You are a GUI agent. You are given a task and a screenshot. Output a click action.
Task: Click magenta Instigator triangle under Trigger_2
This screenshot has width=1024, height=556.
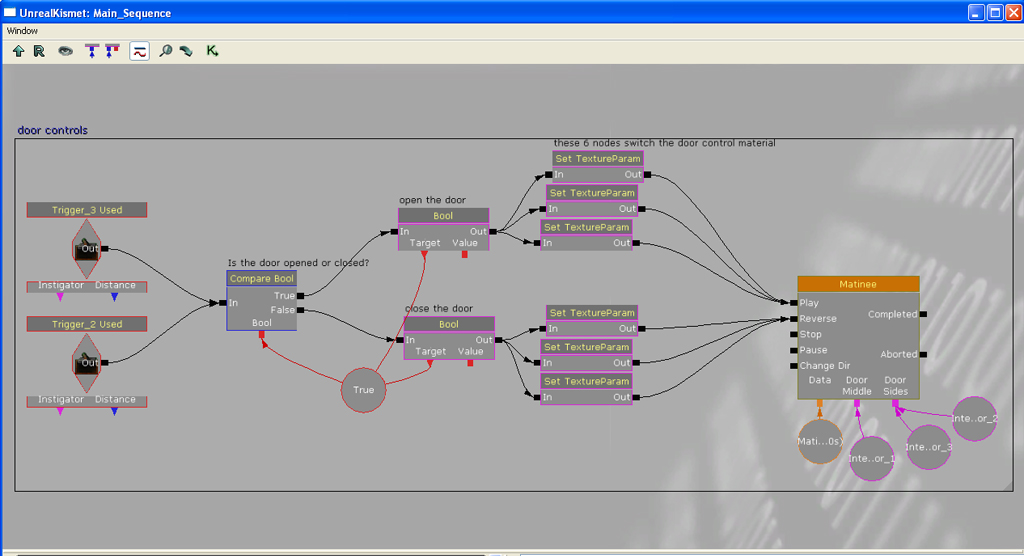(x=60, y=412)
